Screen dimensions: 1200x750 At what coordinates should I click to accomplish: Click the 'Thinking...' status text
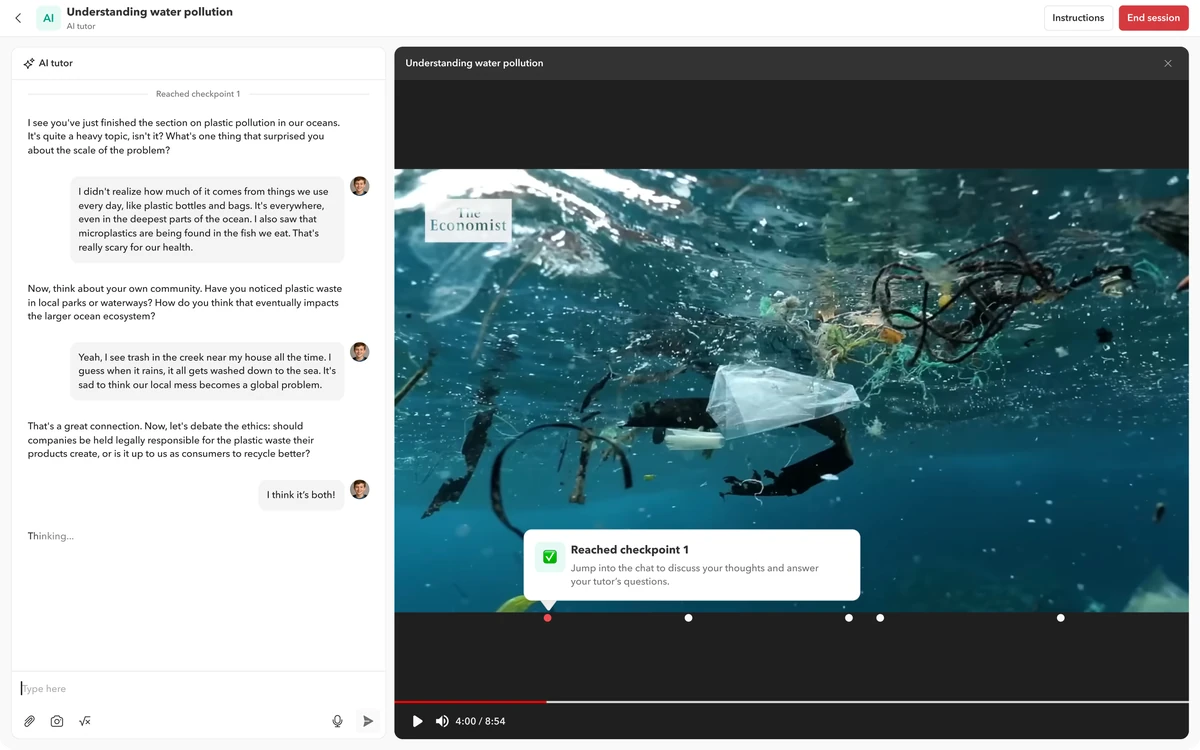pyautogui.click(x=51, y=536)
